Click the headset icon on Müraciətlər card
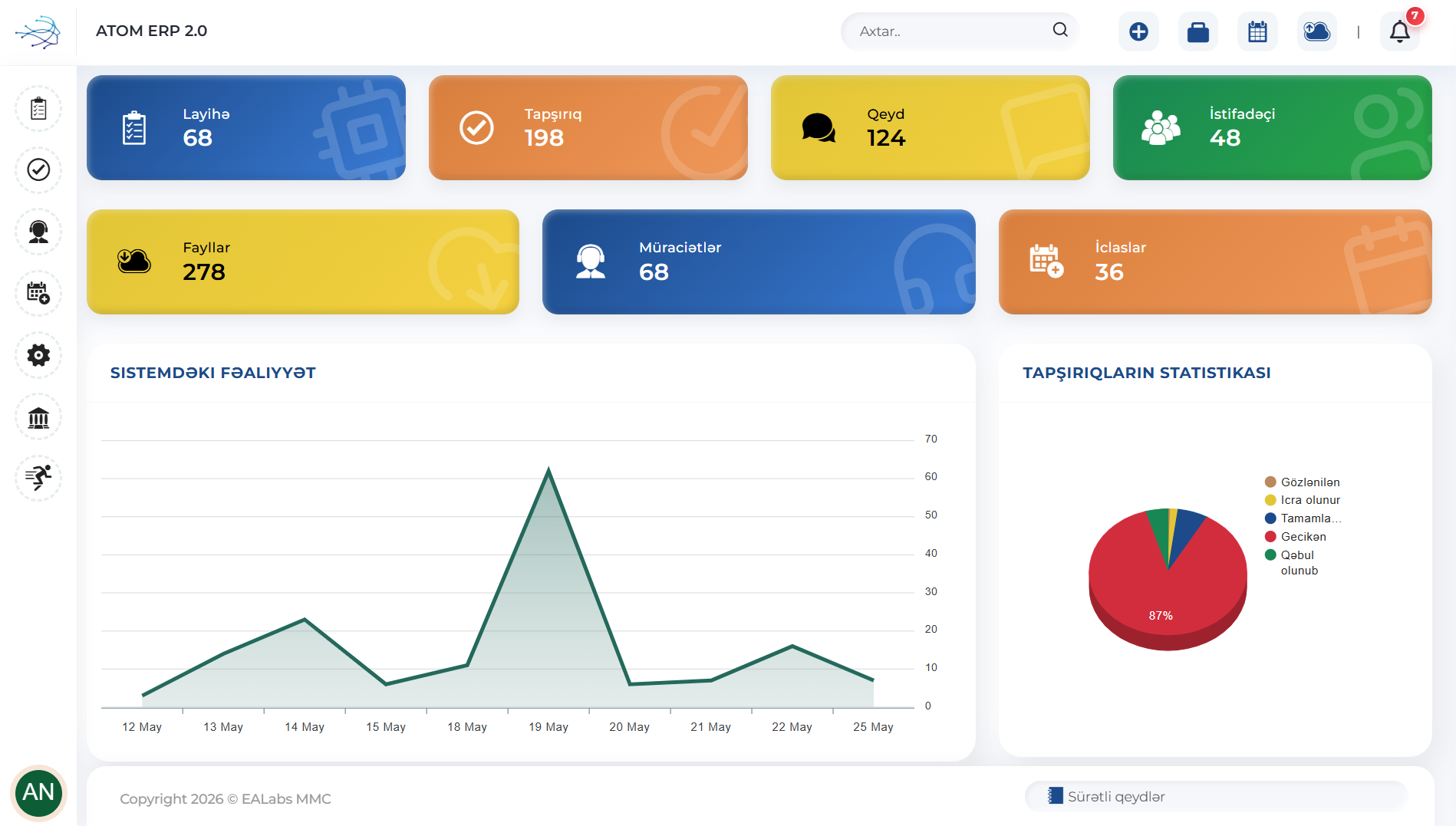1456x826 pixels. pos(591,262)
